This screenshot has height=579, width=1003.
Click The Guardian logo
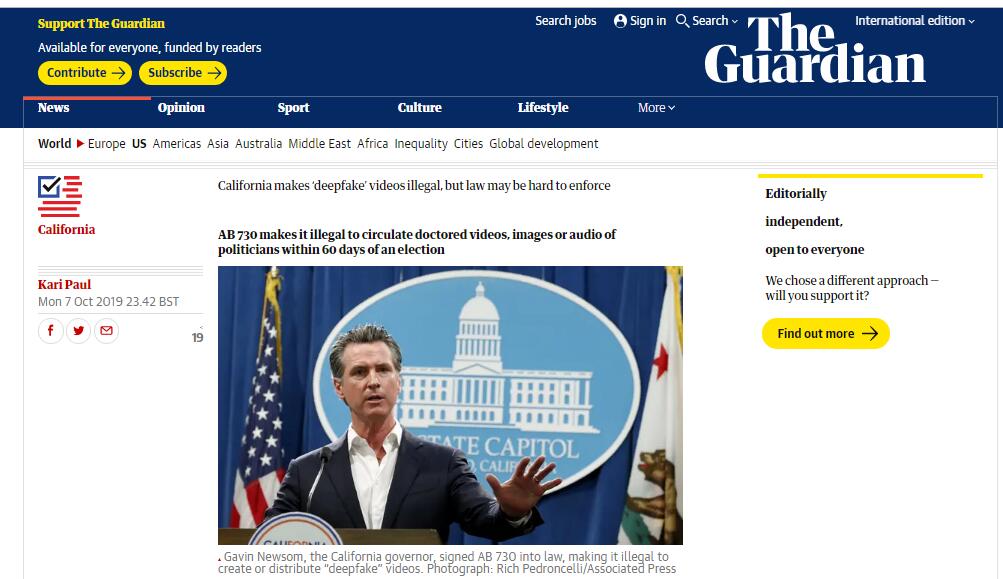(814, 49)
